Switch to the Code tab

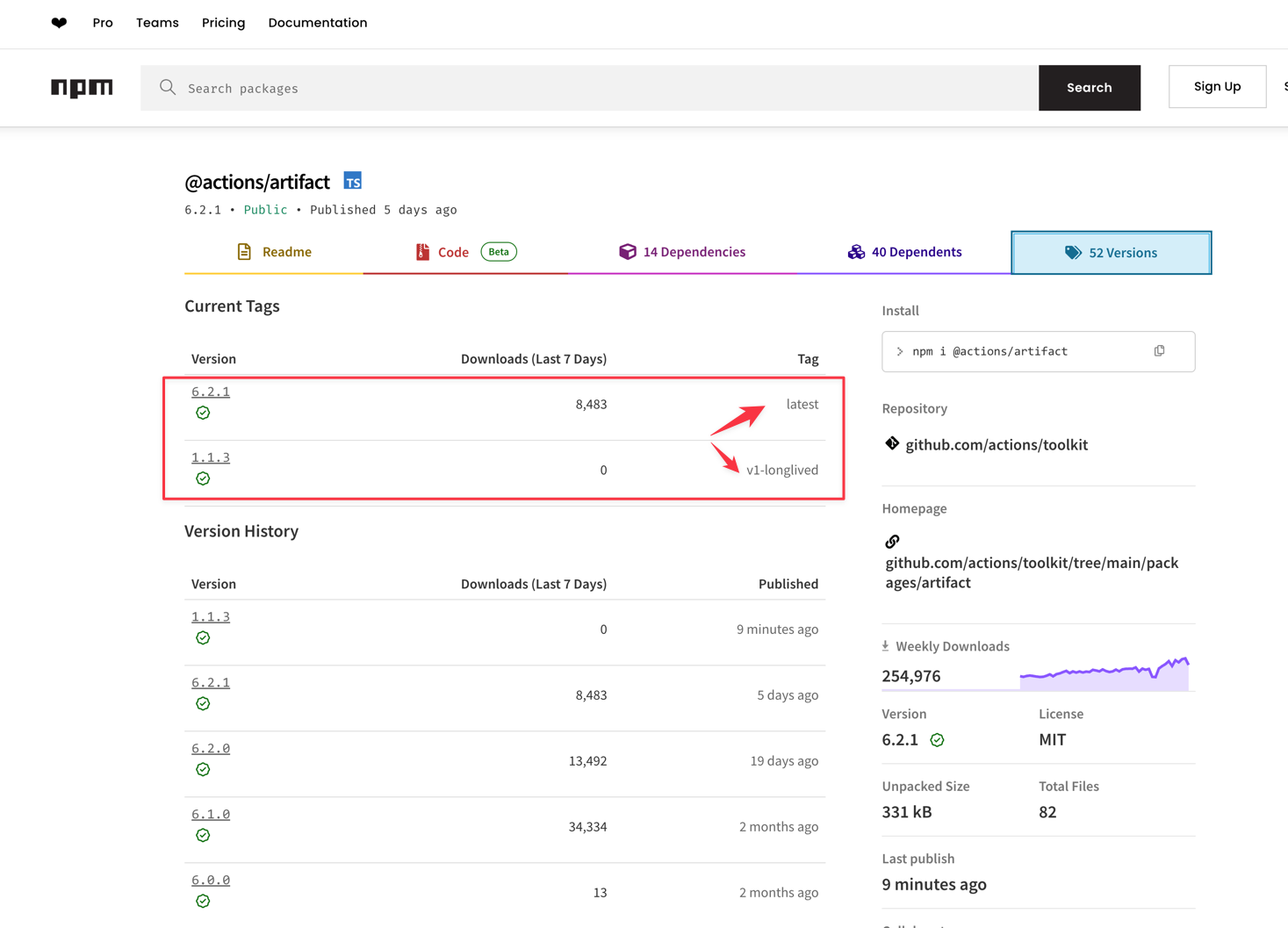click(x=465, y=252)
